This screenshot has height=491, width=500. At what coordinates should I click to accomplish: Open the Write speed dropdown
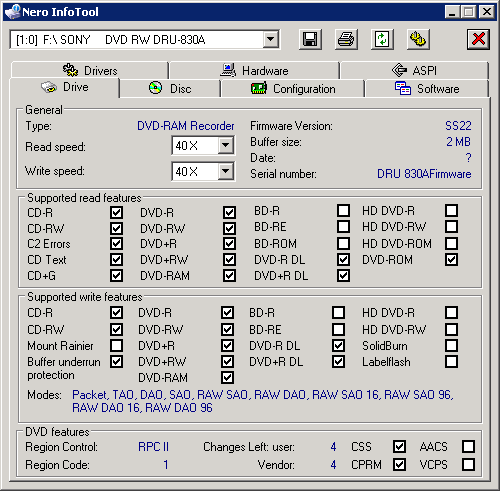click(226, 171)
